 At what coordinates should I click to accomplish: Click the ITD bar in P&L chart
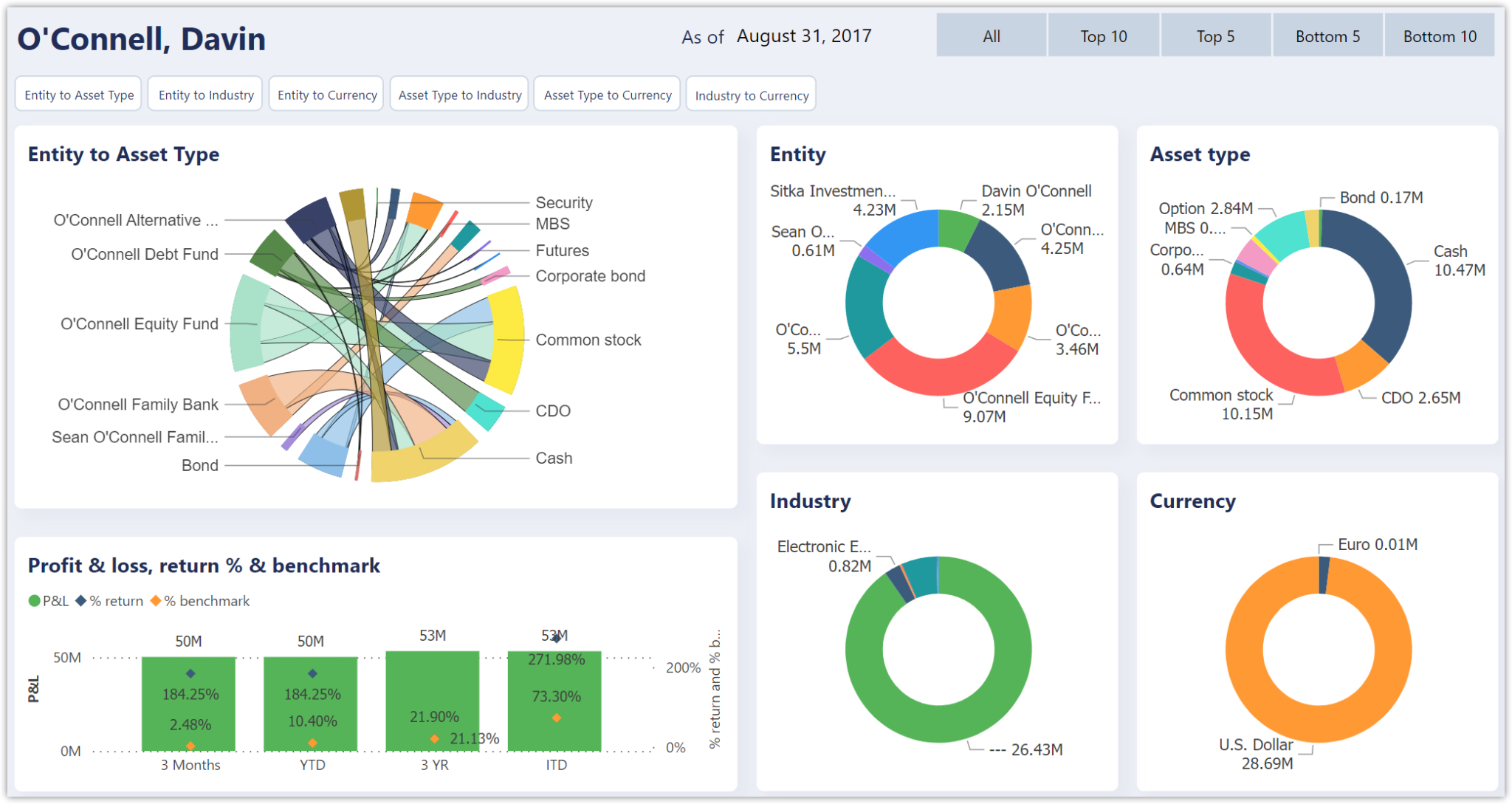pos(556,701)
